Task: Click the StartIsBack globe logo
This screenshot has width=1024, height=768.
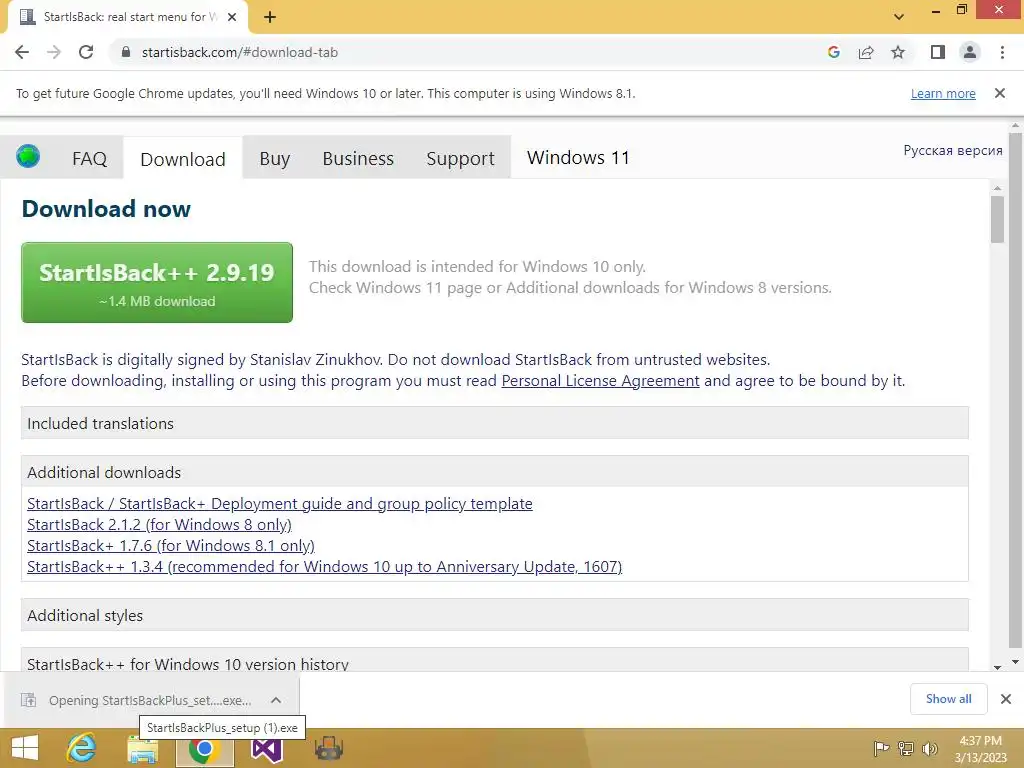Action: 28,157
